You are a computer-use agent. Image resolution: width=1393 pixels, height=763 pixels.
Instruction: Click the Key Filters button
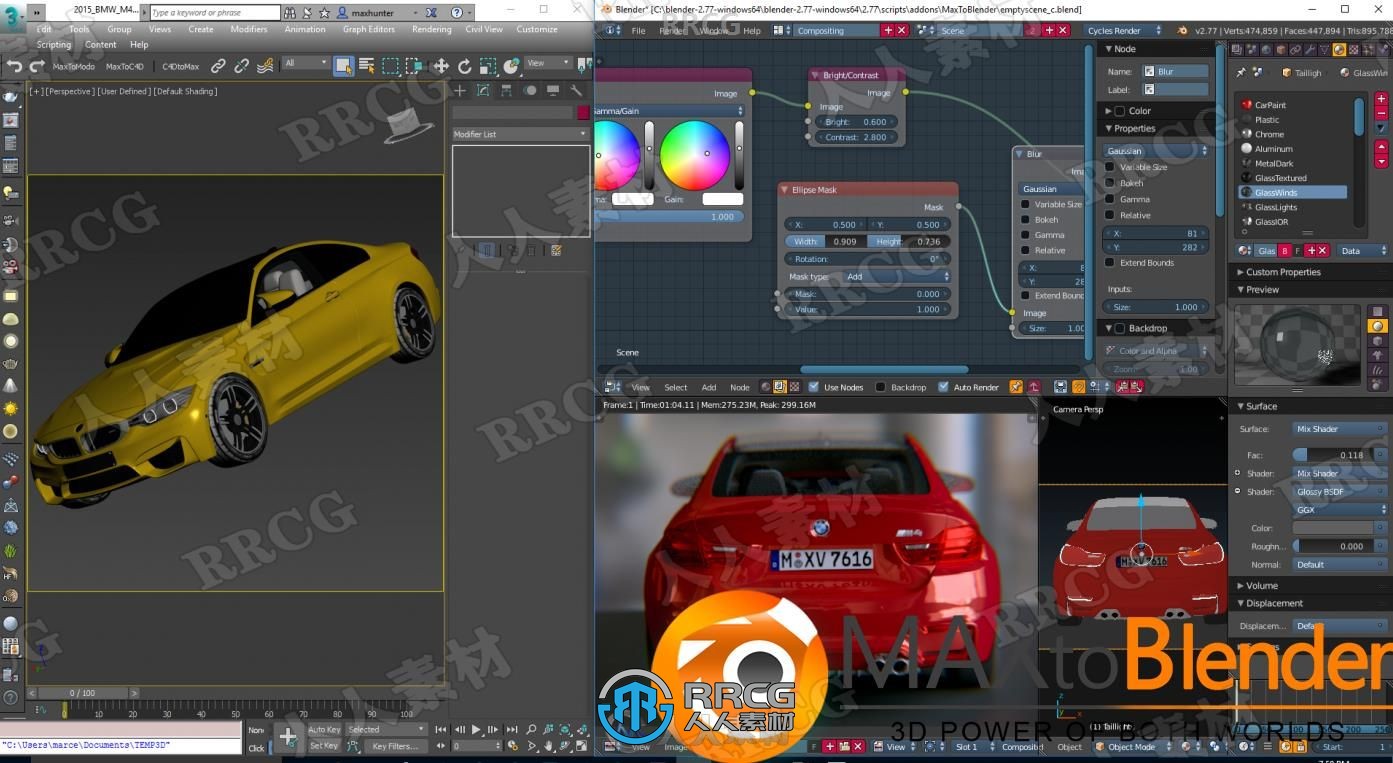pyautogui.click(x=395, y=746)
